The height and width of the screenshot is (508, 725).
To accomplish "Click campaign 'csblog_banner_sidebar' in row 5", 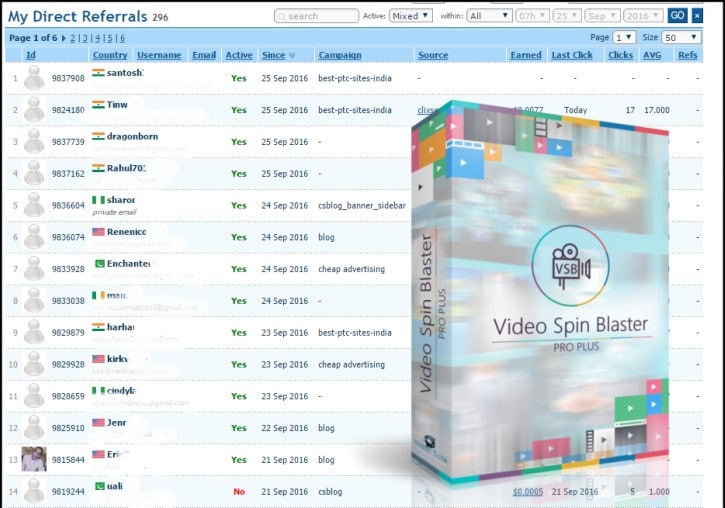I will pos(362,206).
